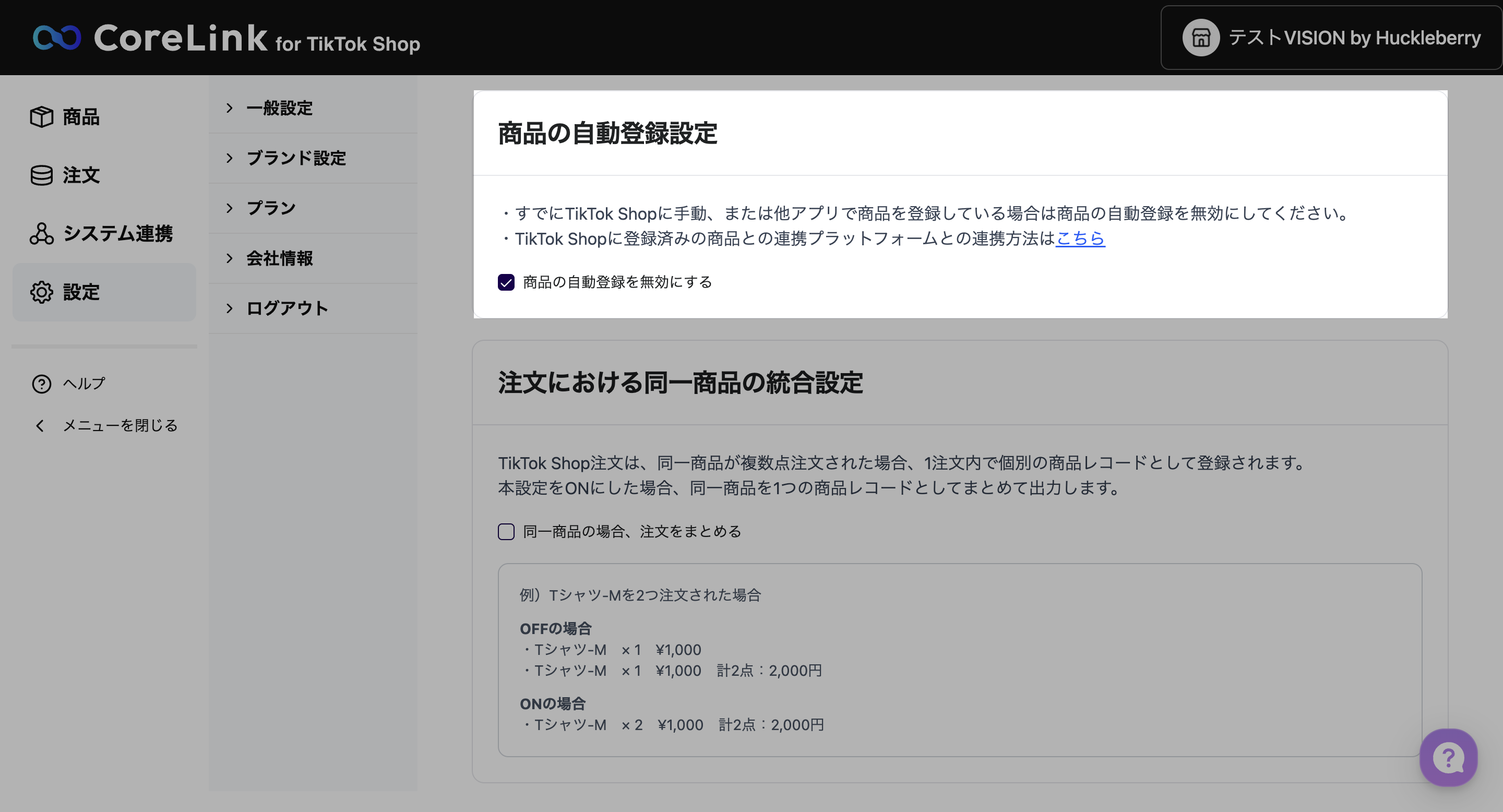This screenshot has width=1503, height=812.
Task: Collapse menu with メニューを閉じる arrow
Action: click(40, 425)
